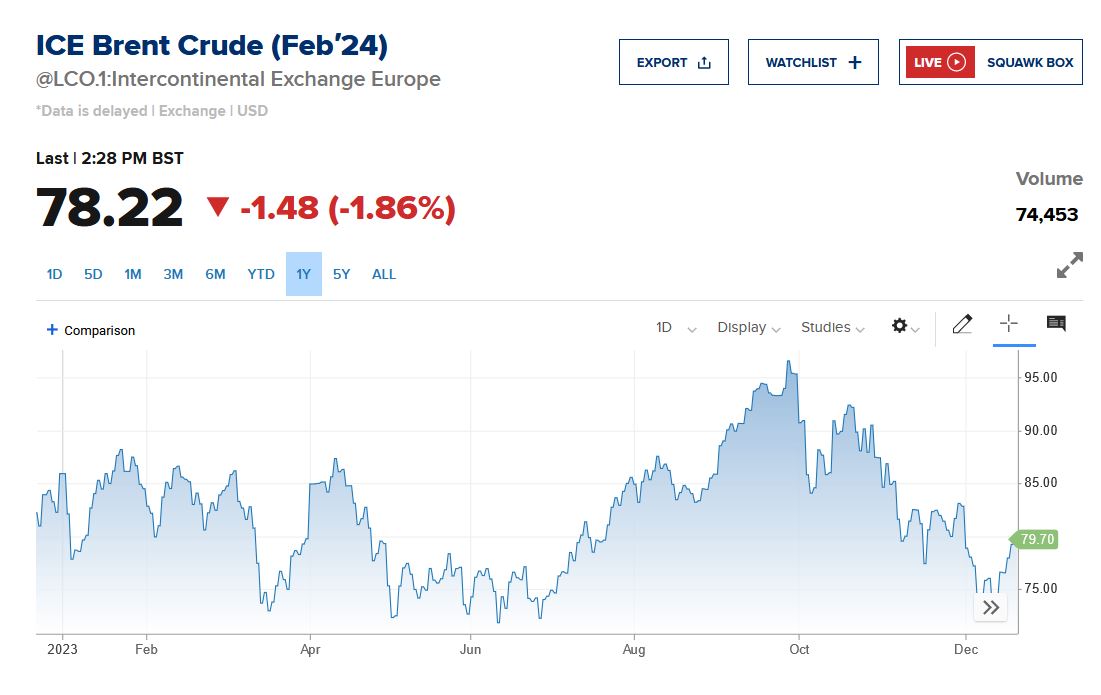Open the 1D interval dropdown

(x=676, y=328)
